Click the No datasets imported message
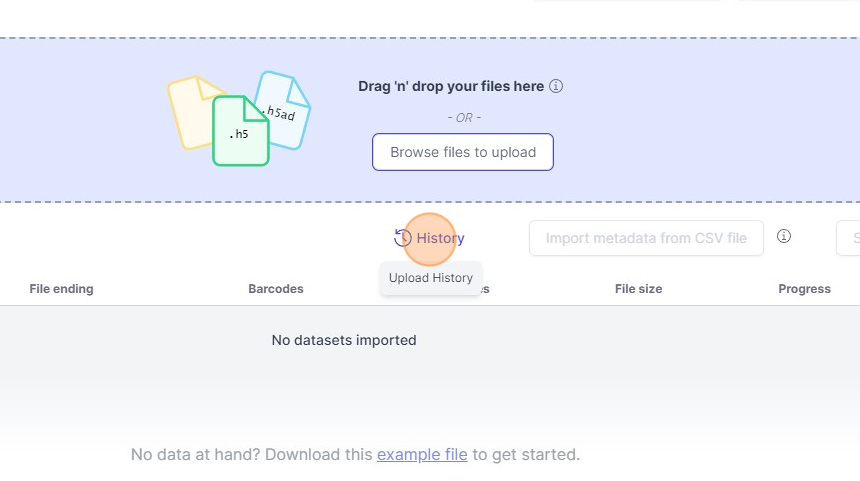The height and width of the screenshot is (481, 860). click(x=344, y=340)
